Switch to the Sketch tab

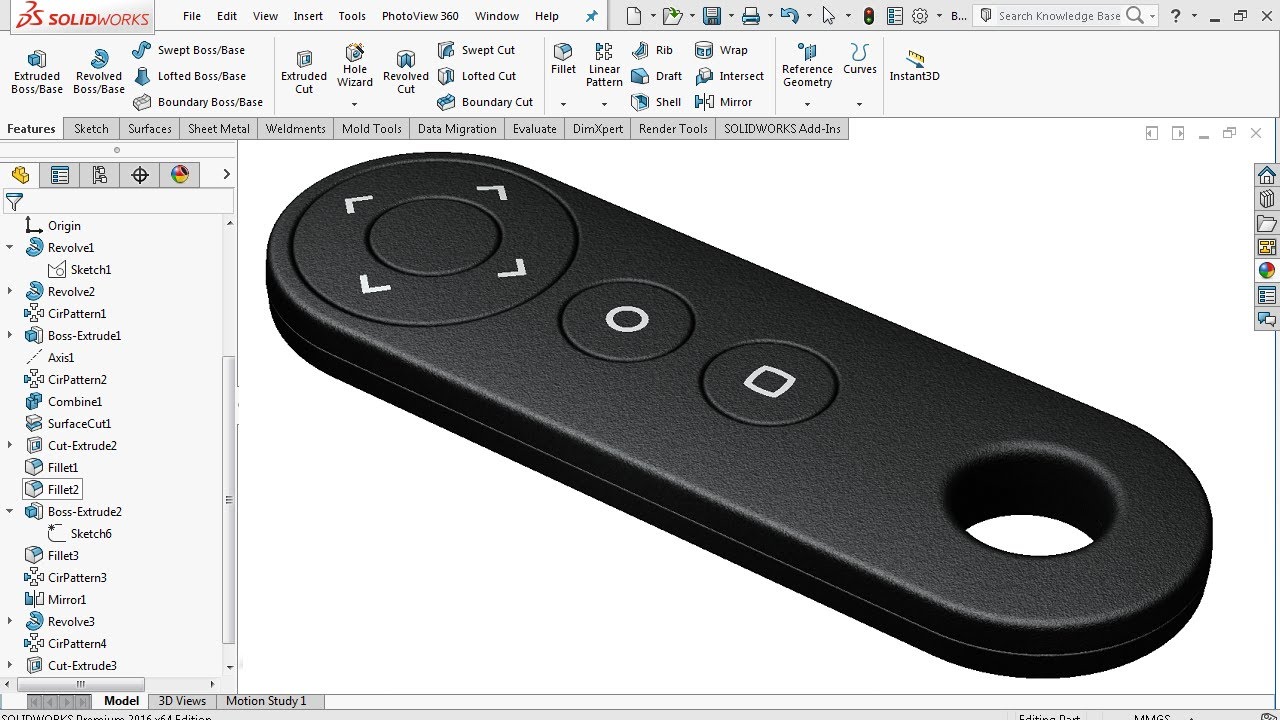pos(91,129)
